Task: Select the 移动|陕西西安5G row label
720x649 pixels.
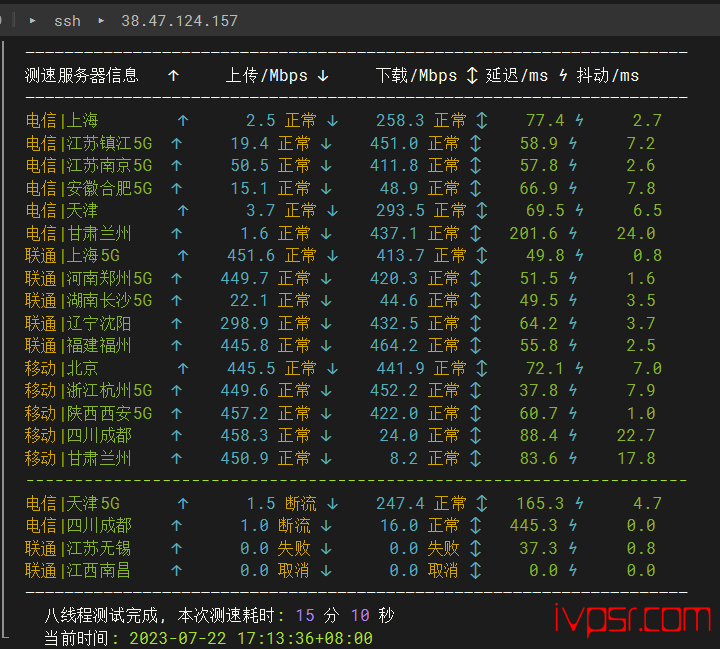Action: pos(89,413)
